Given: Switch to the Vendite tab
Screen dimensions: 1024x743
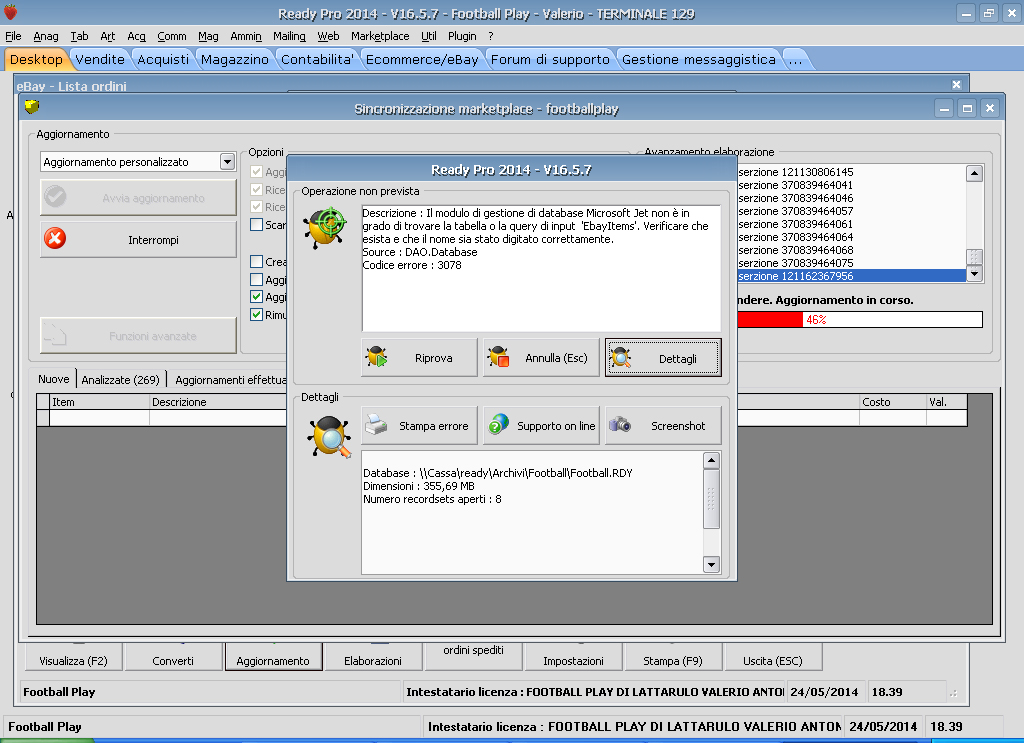Looking at the screenshot, I should pos(100,59).
